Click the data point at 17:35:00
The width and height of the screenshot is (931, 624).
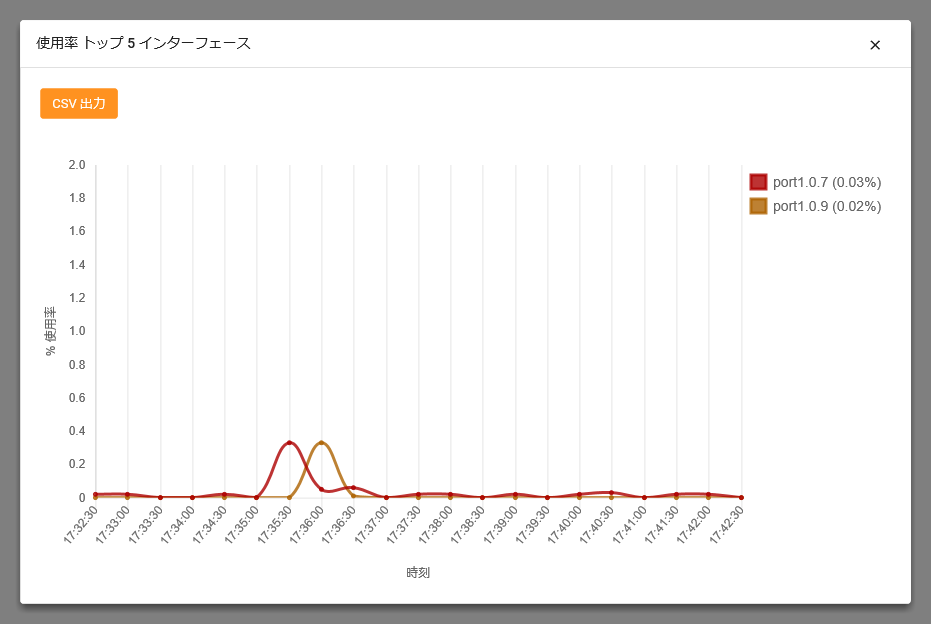257,497
